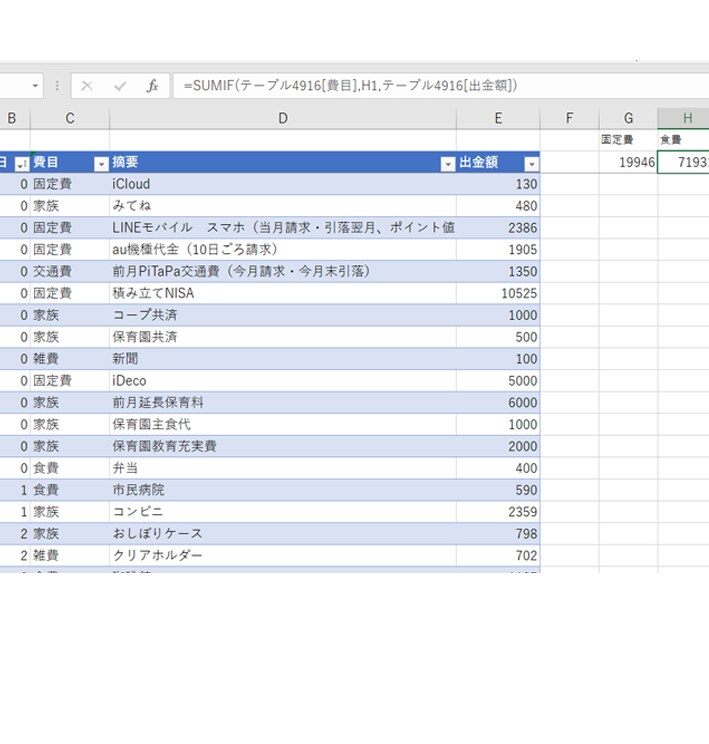Viewport: 709px width, 744px height.
Task: Select the おしぼりケース description cell
Action: tap(283, 533)
